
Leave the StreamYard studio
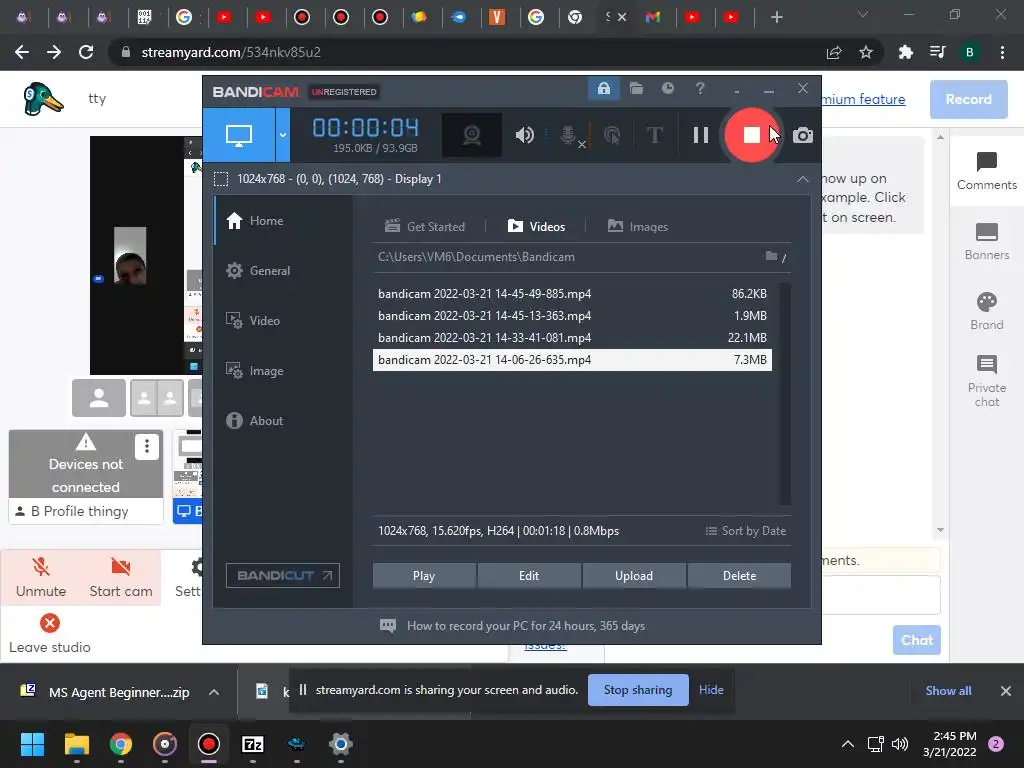pos(50,633)
